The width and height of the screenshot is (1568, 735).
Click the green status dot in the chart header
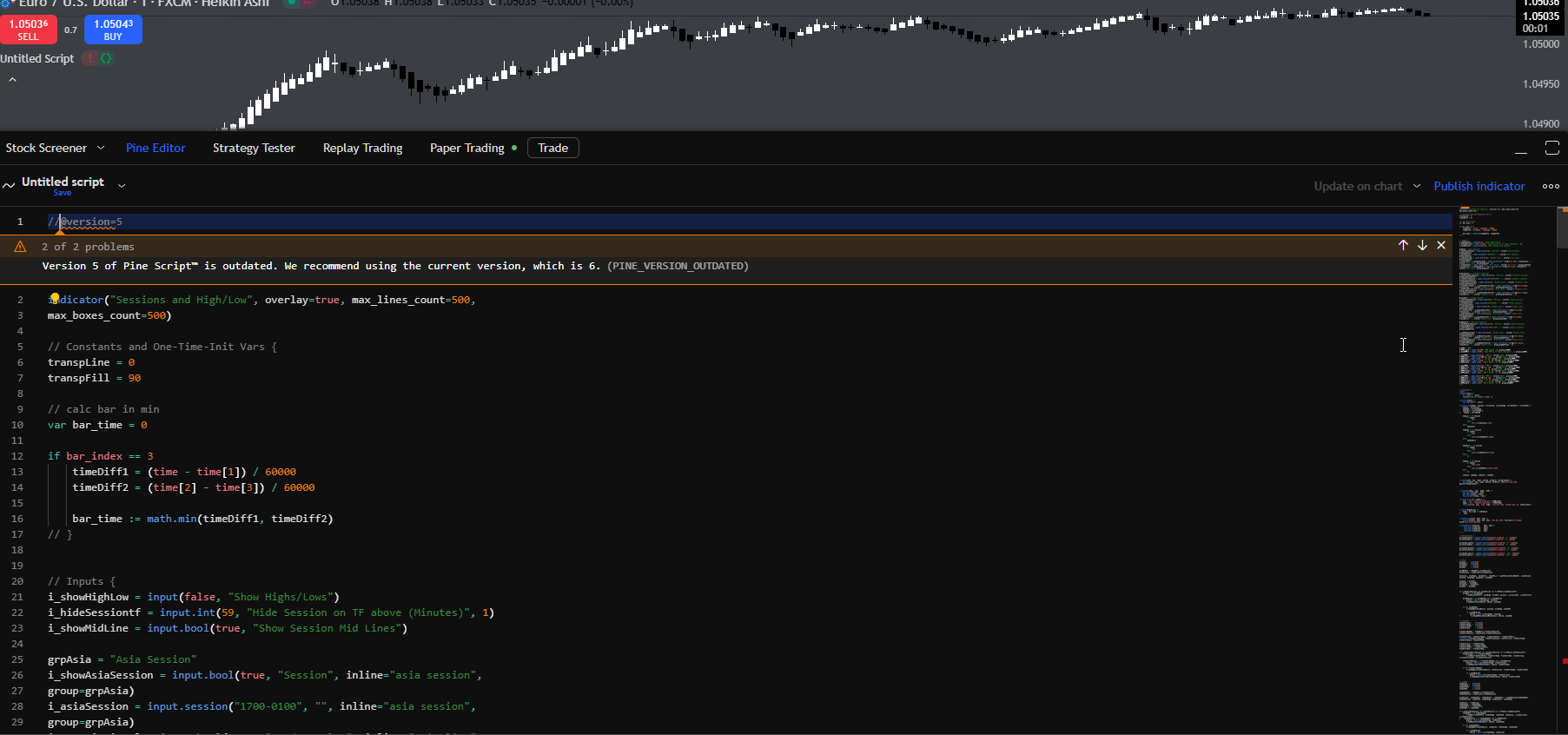[x=291, y=3]
